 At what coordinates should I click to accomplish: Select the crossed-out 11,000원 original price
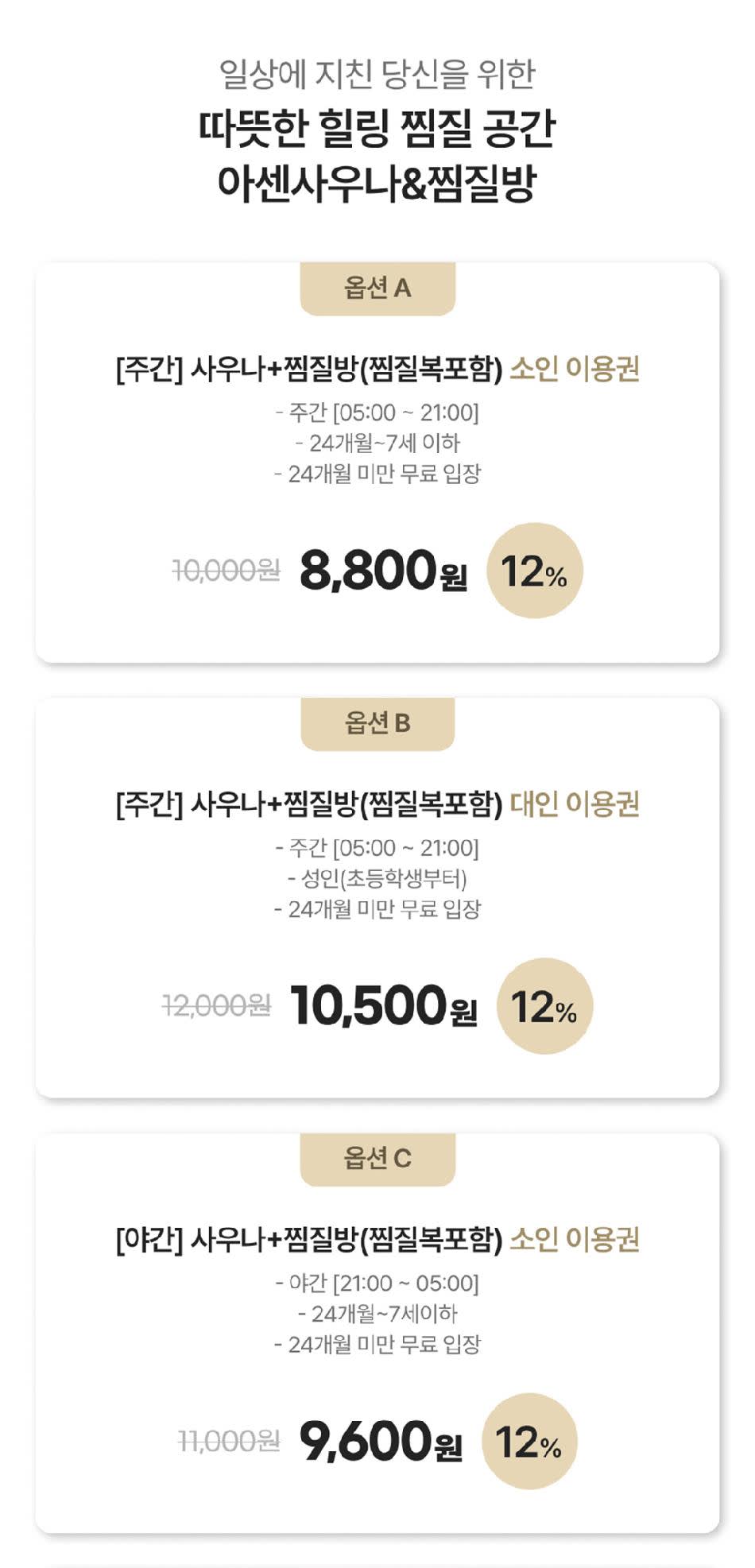229,1441
